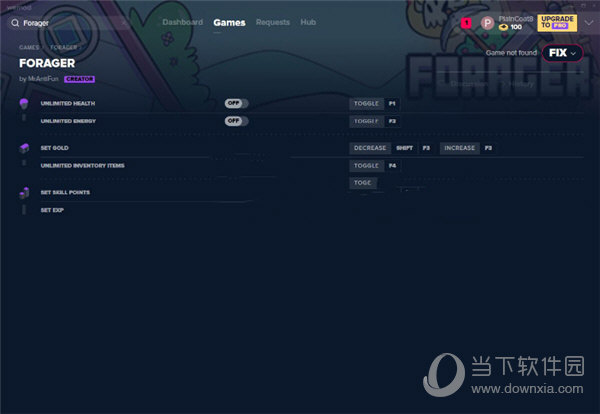
Task: Click the INCREASE button for Set Gold
Action: (460, 148)
